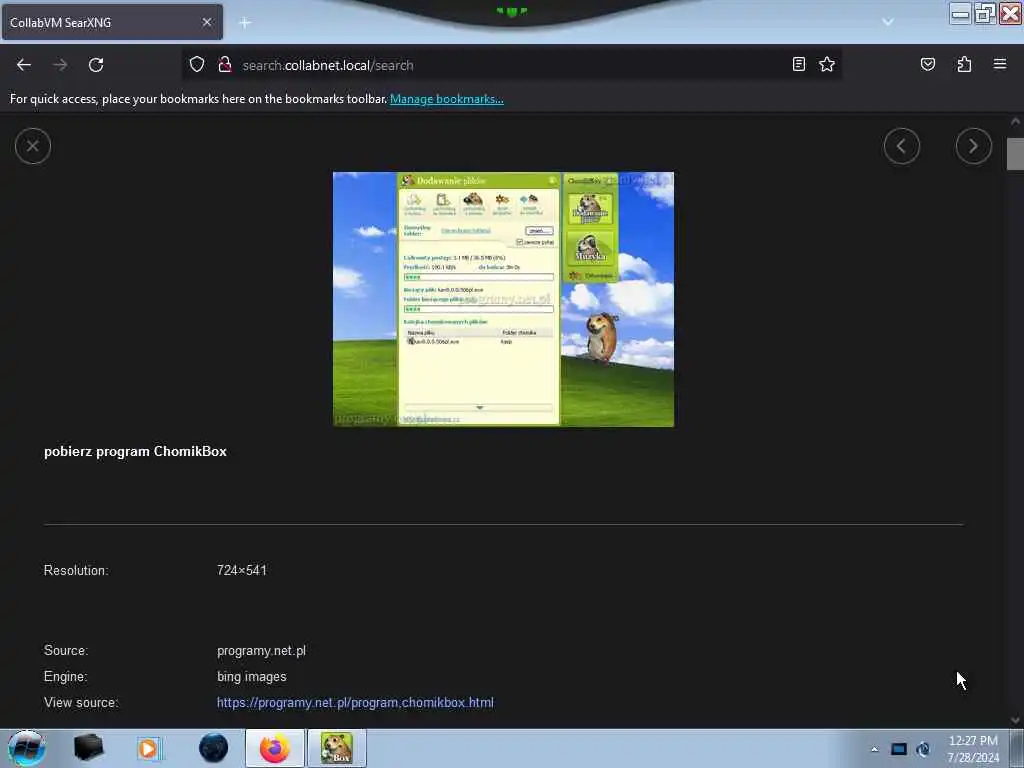Open the media player taskbar icon
This screenshot has width=1024, height=768.
(148, 748)
